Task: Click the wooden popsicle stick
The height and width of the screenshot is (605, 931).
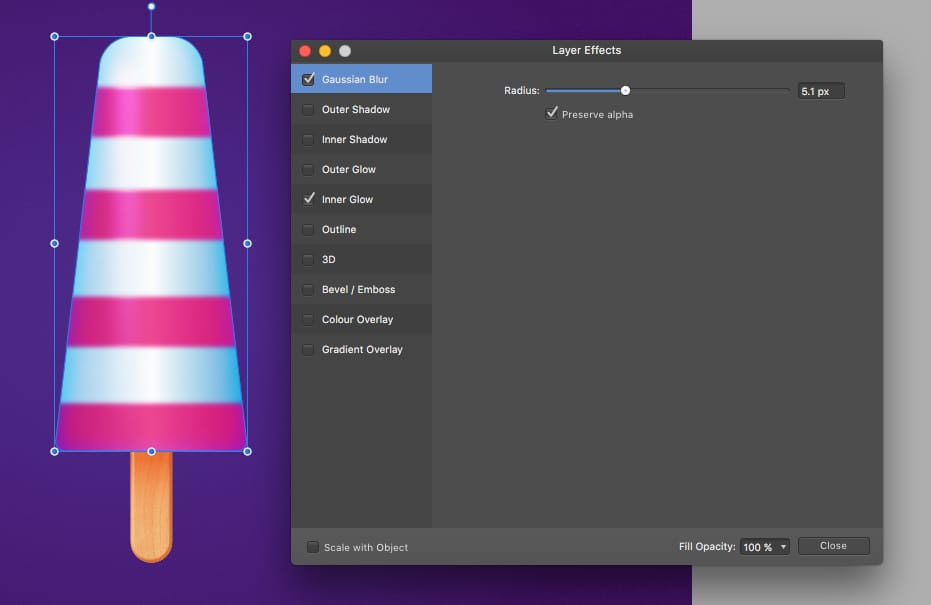Action: [x=151, y=508]
